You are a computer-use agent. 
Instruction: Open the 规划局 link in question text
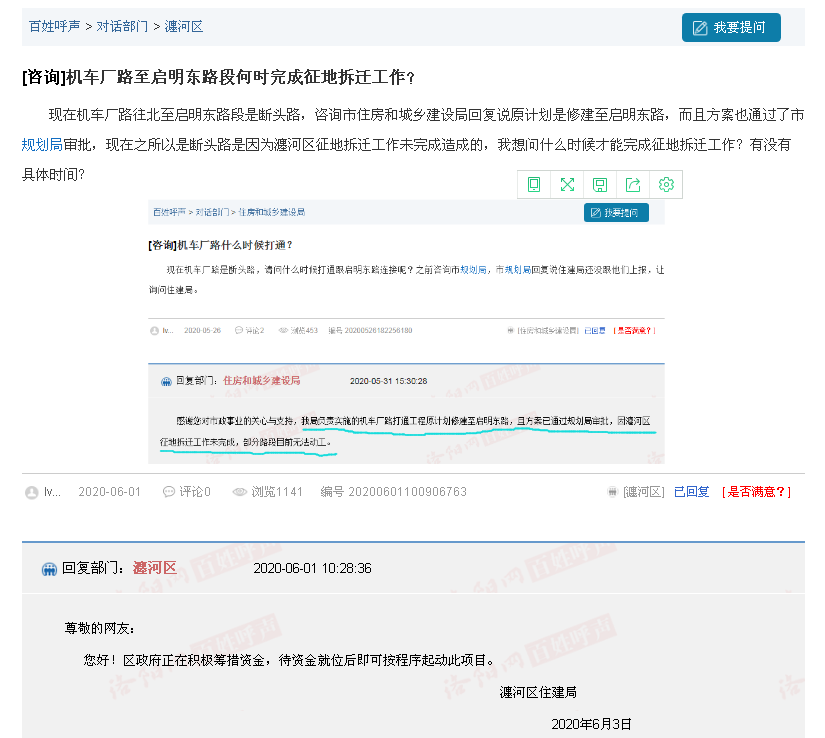[x=42, y=145]
